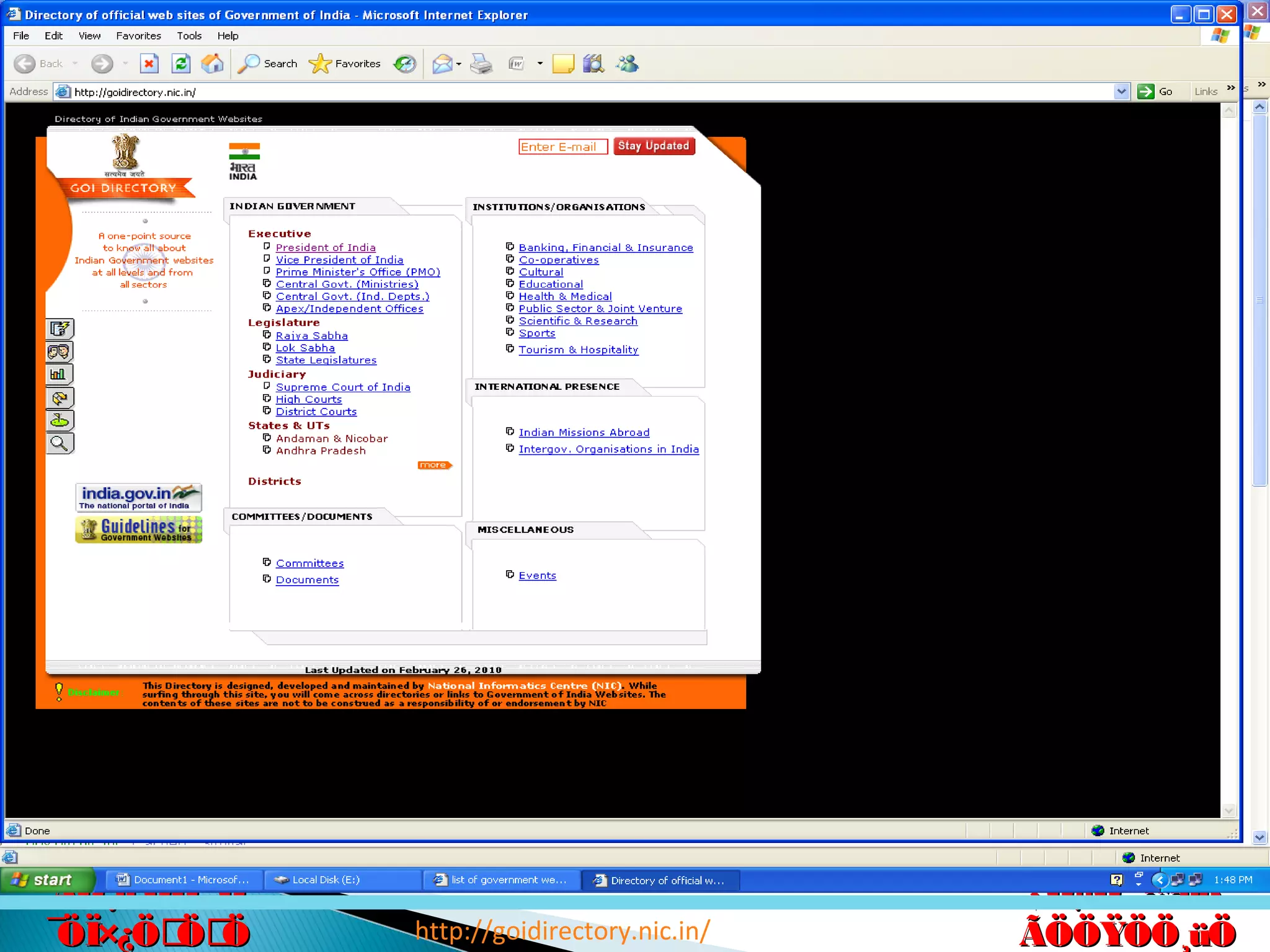Click the bar chart statistics sidebar icon
Image resolution: width=1270 pixels, height=952 pixels.
[x=60, y=374]
